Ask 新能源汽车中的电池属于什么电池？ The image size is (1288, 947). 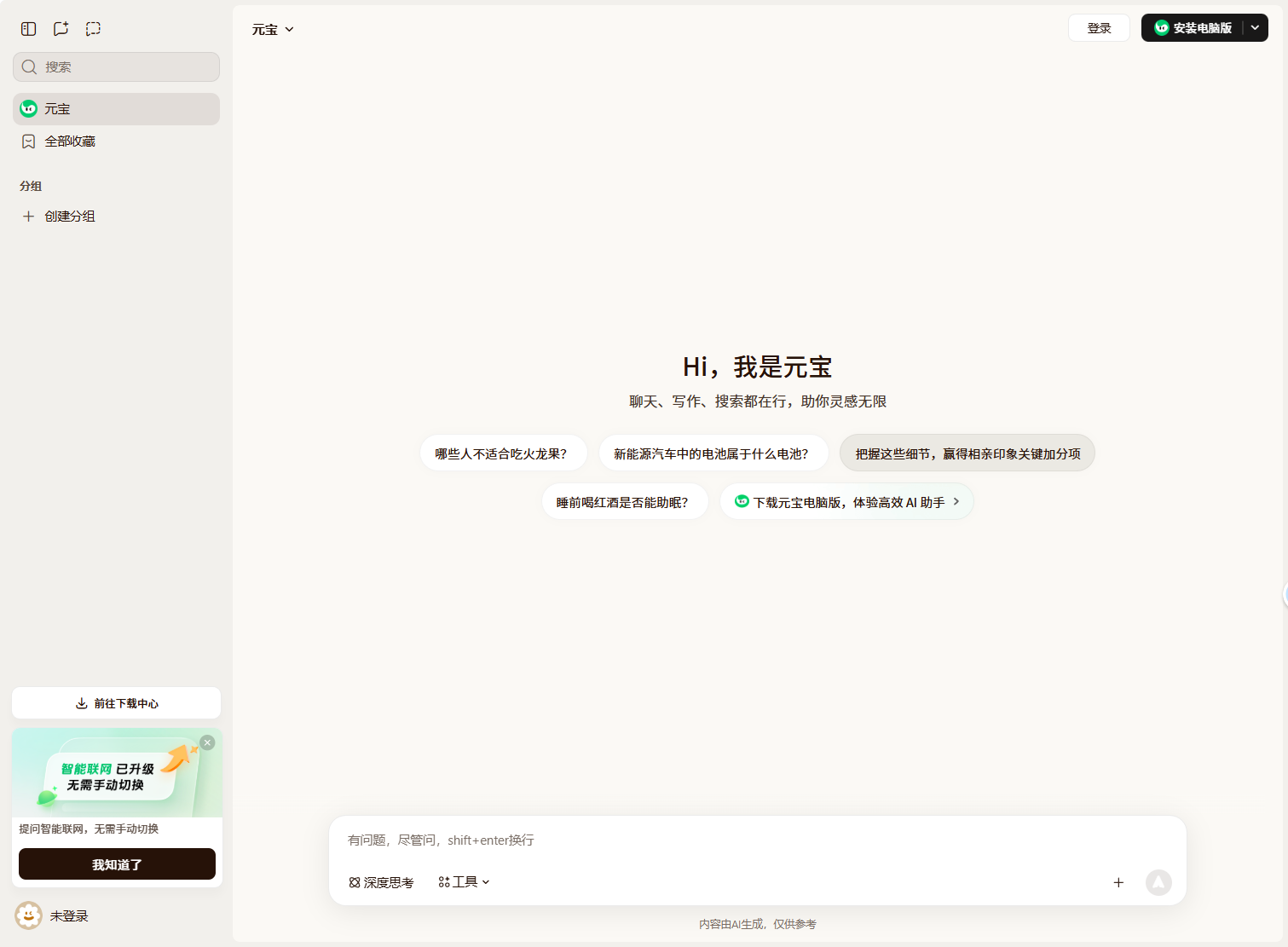click(713, 453)
